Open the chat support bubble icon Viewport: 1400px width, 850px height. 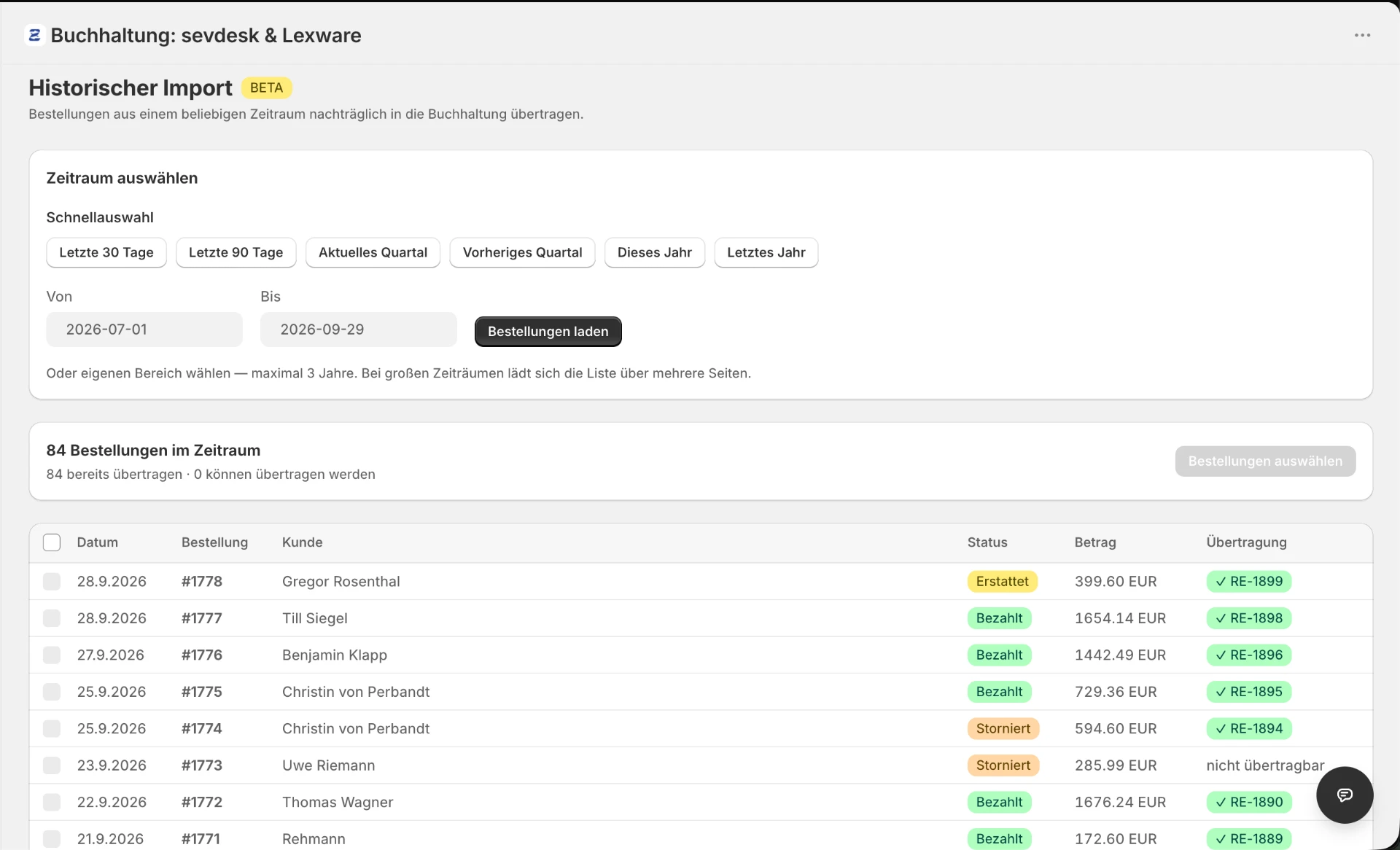1345,795
